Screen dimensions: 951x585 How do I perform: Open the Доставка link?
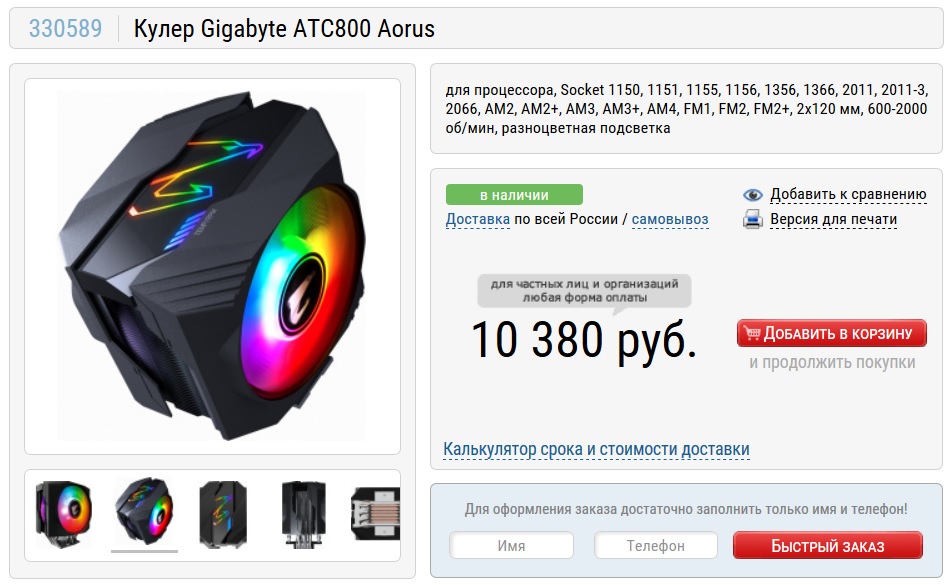(x=477, y=219)
